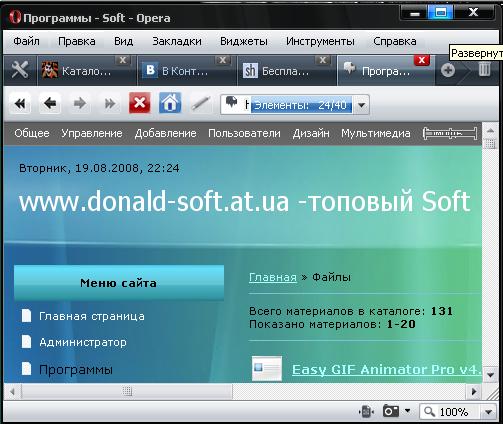
Task: Add a new tab with plus icon
Action: pos(448,70)
